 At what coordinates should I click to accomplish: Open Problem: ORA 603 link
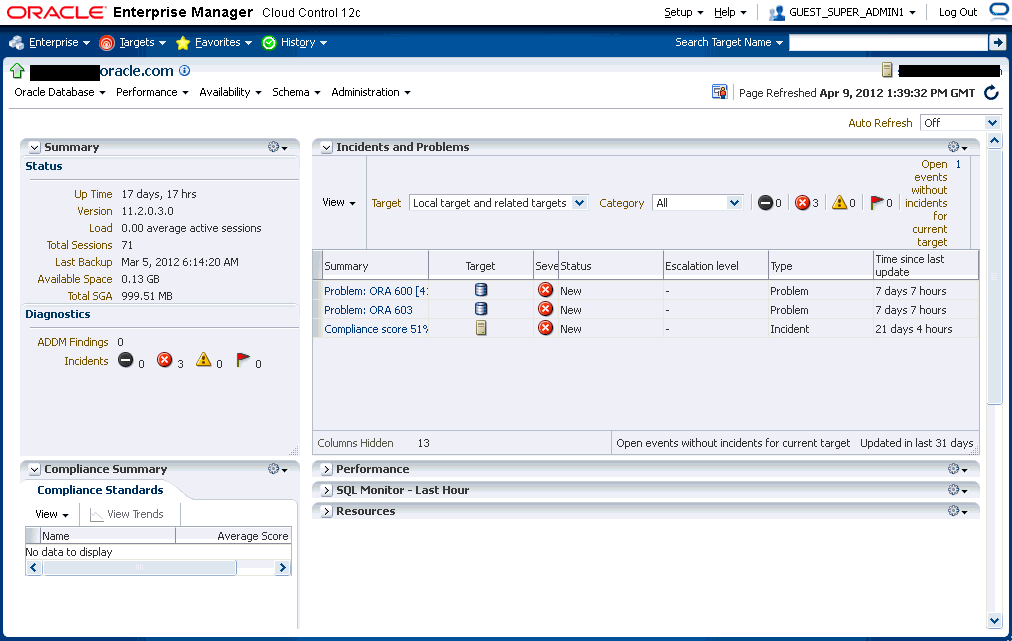click(368, 310)
